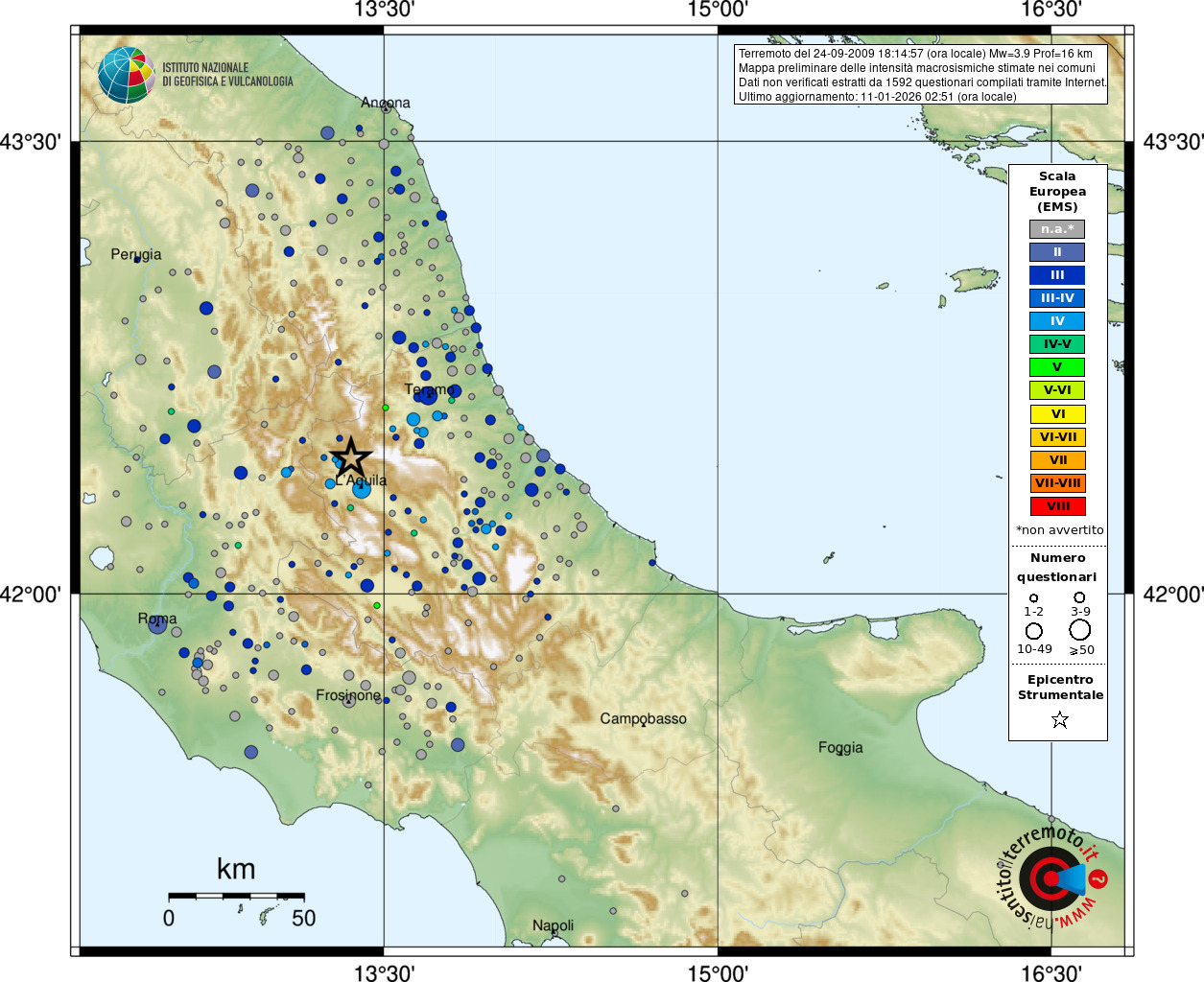The height and width of the screenshot is (982, 1204).
Task: Select the red intensity VIII swatch
Action: pyautogui.click(x=1057, y=506)
